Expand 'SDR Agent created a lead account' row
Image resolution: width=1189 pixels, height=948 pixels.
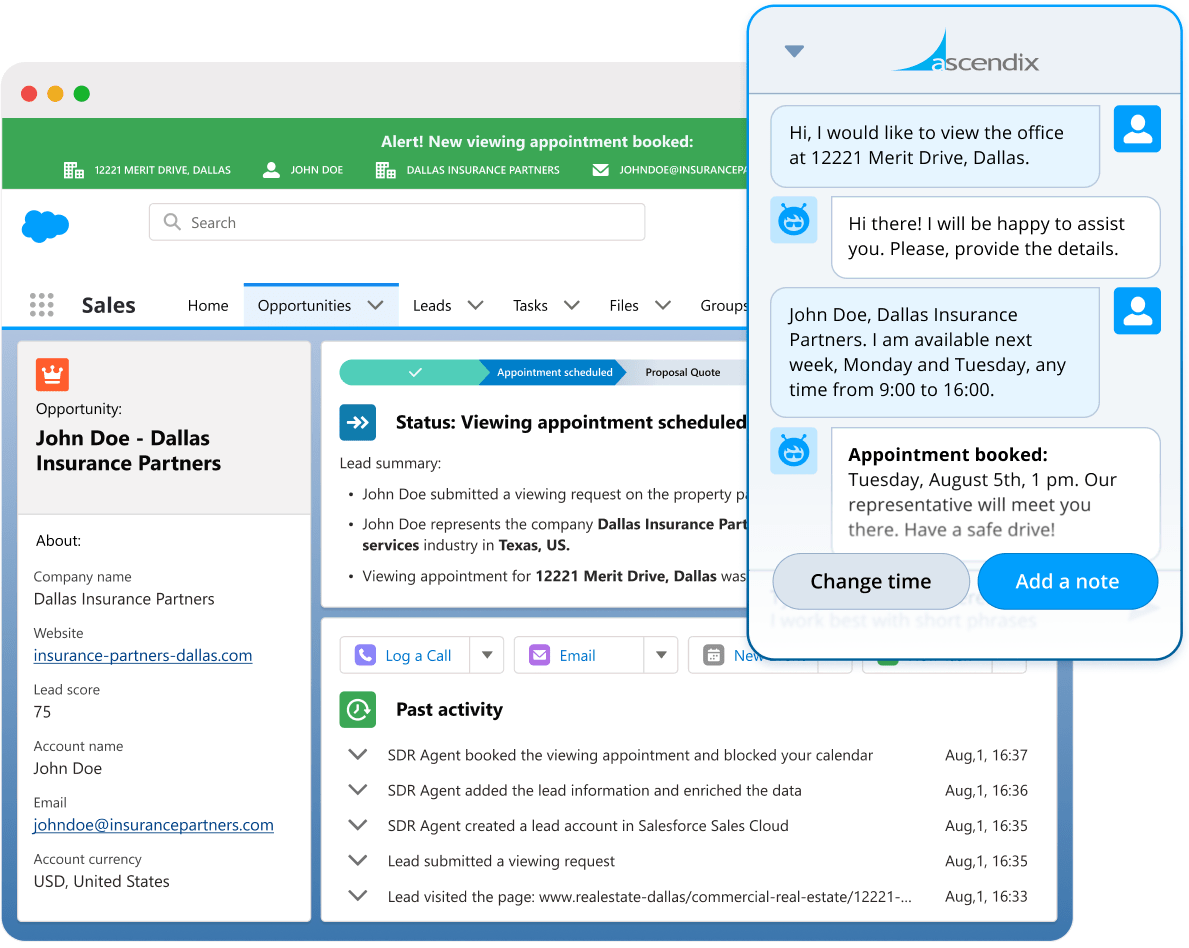point(358,824)
